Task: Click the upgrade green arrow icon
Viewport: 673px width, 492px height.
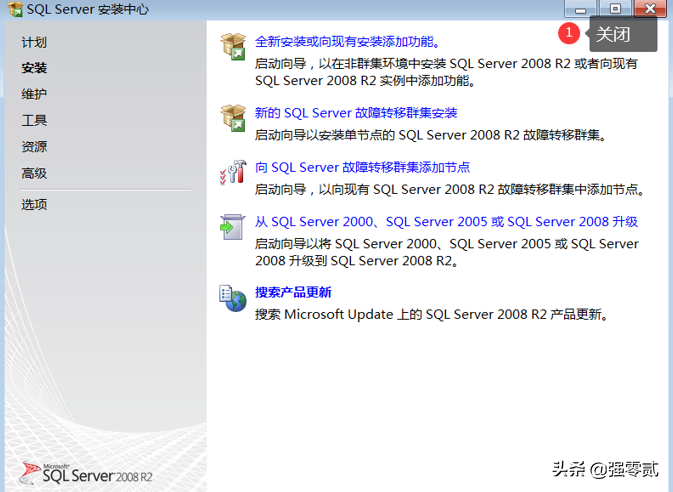Action: tap(232, 227)
